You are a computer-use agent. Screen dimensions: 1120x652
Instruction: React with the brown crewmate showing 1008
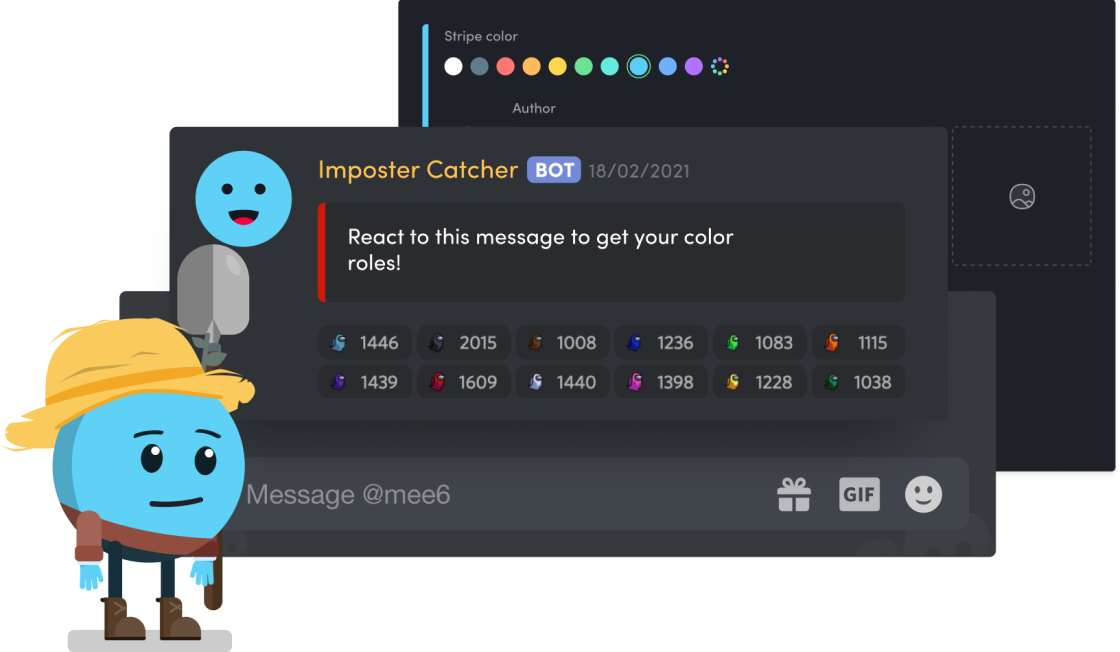(x=562, y=343)
